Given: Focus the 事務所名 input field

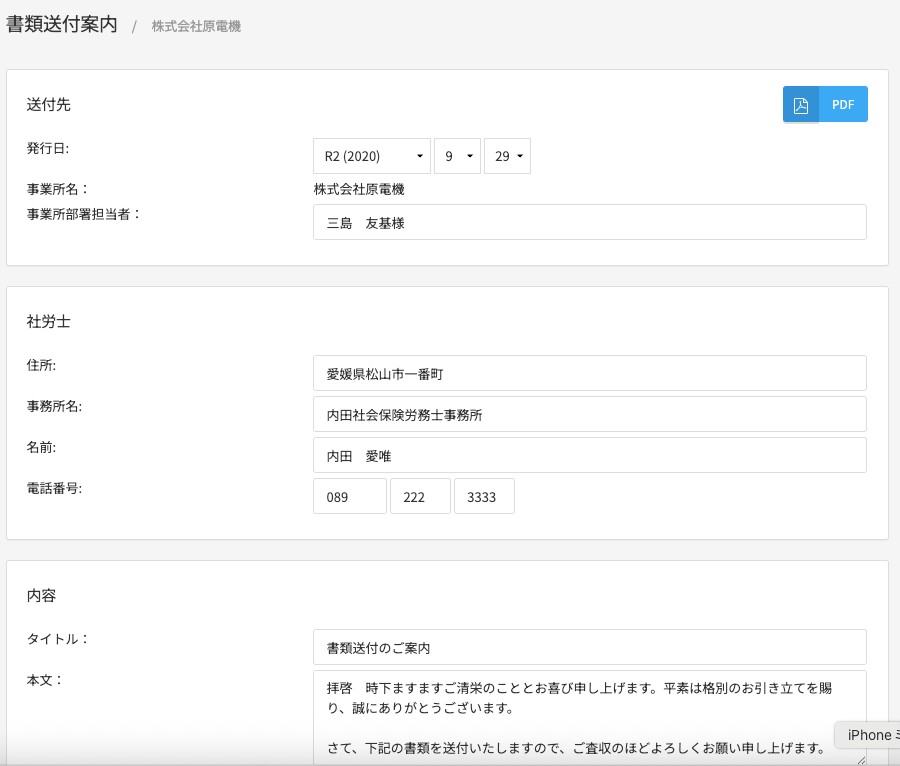Looking at the screenshot, I should pyautogui.click(x=589, y=414).
